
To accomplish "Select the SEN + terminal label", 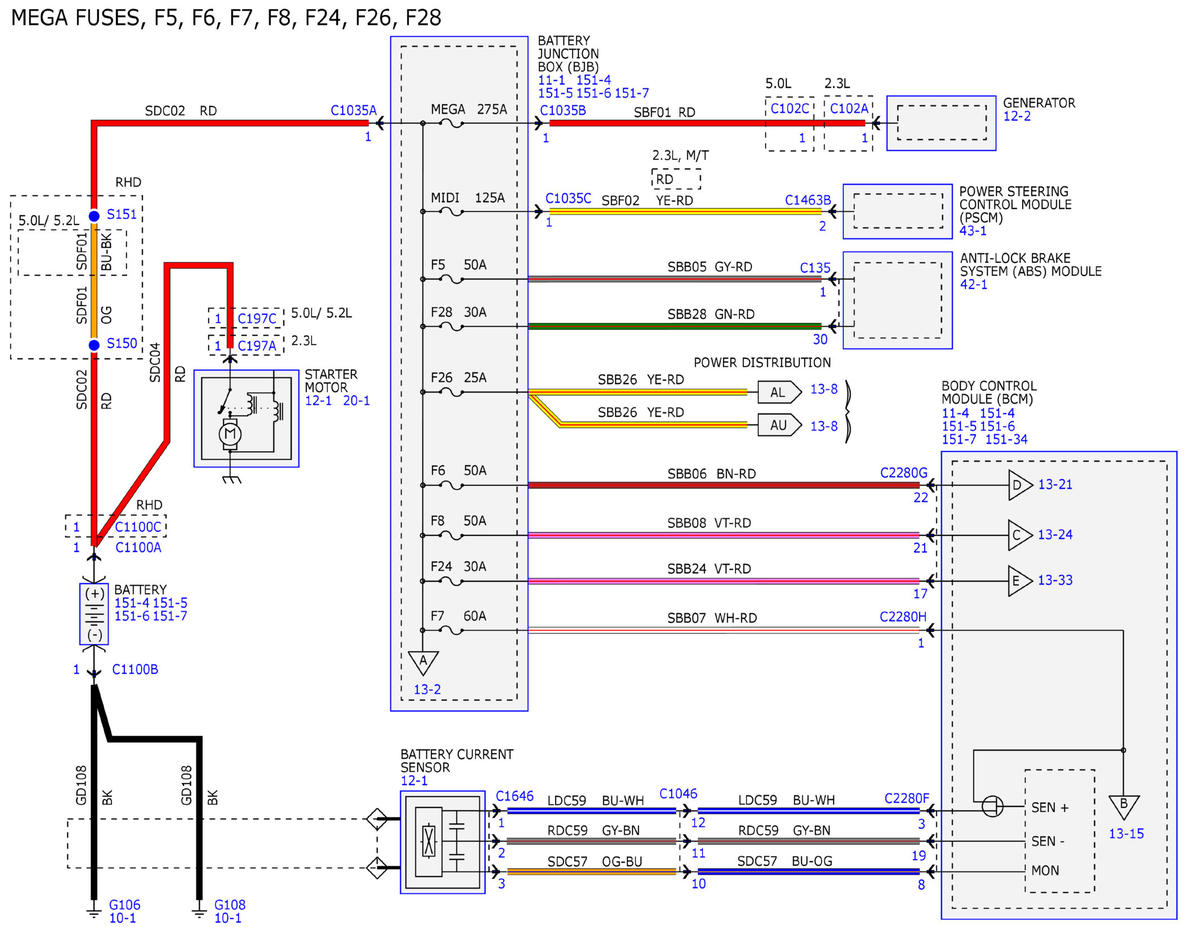I will pyautogui.click(x=1050, y=808).
